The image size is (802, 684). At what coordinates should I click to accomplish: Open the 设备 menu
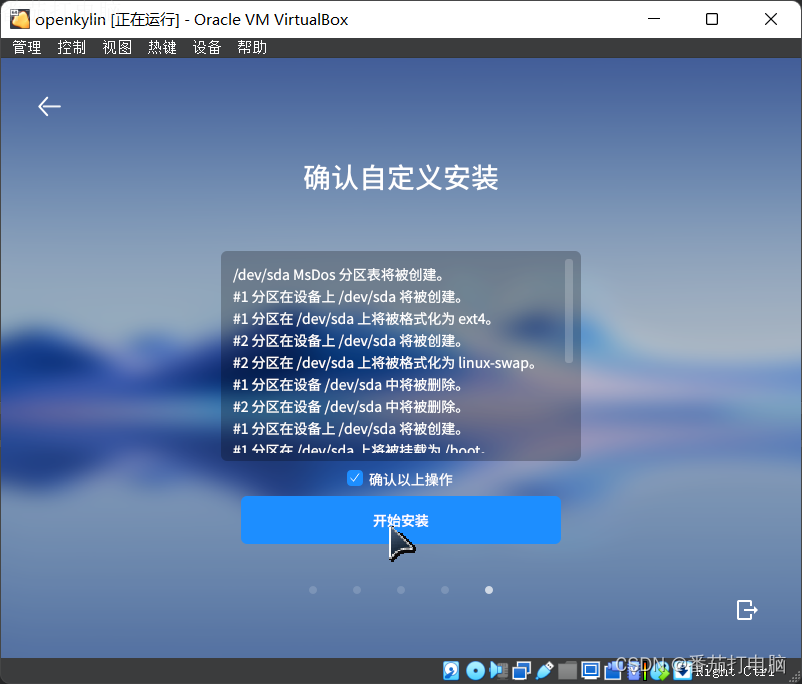pos(207,48)
